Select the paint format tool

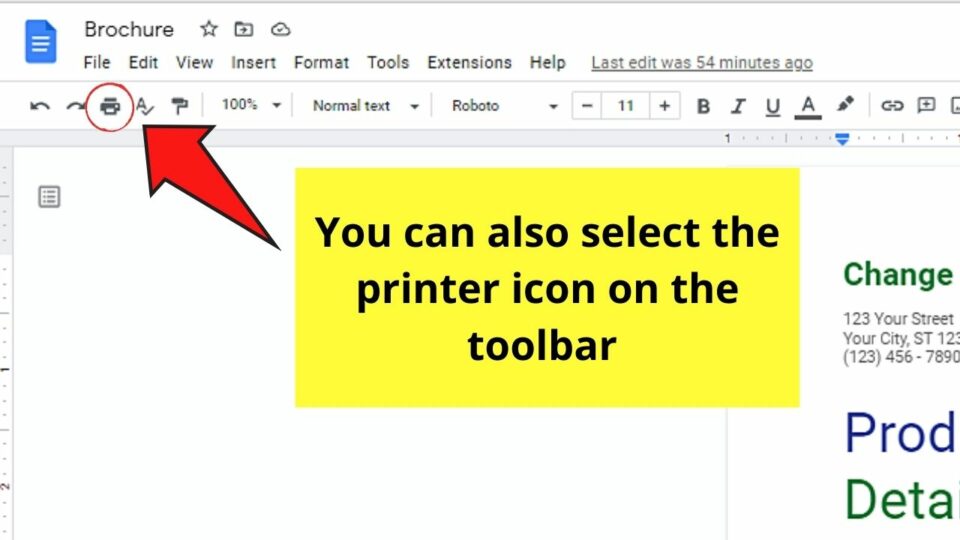pos(179,106)
